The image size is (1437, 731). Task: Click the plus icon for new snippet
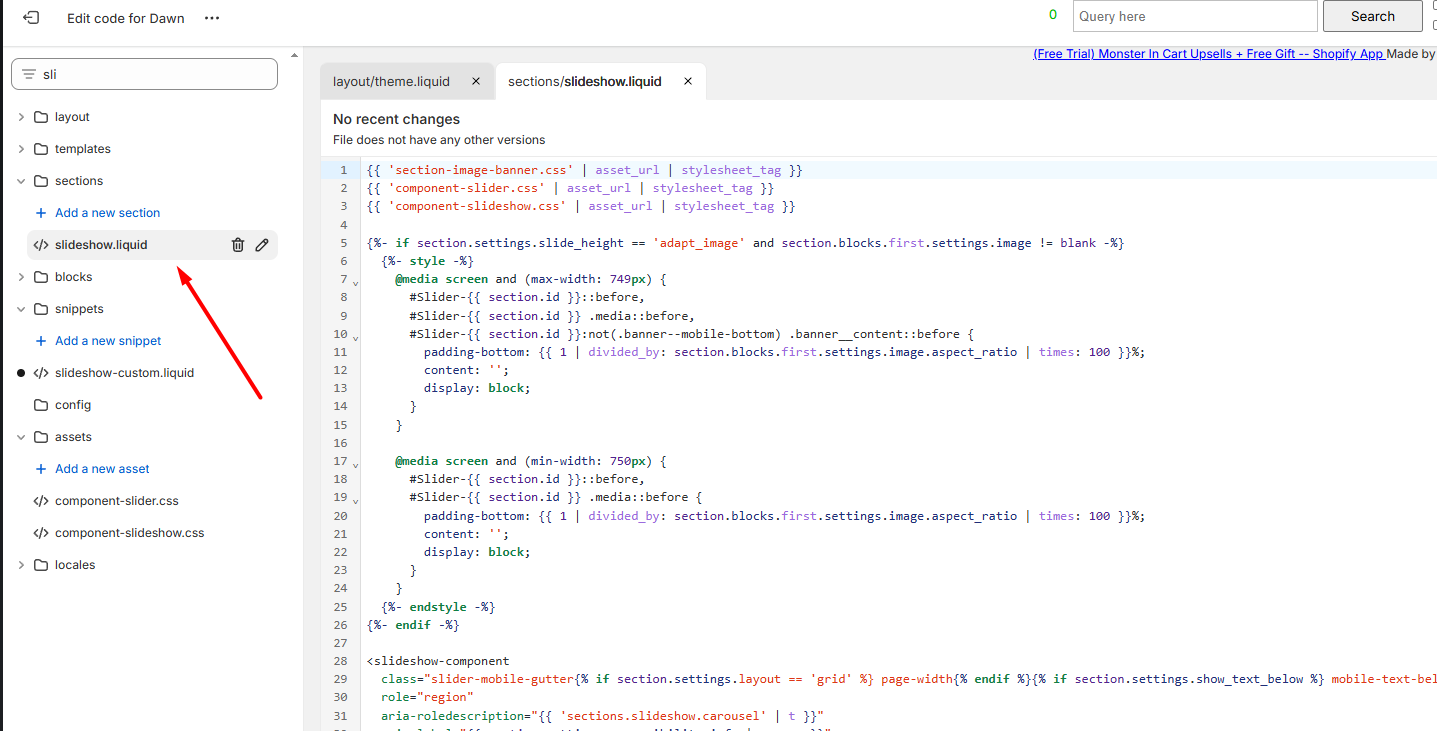pos(41,341)
